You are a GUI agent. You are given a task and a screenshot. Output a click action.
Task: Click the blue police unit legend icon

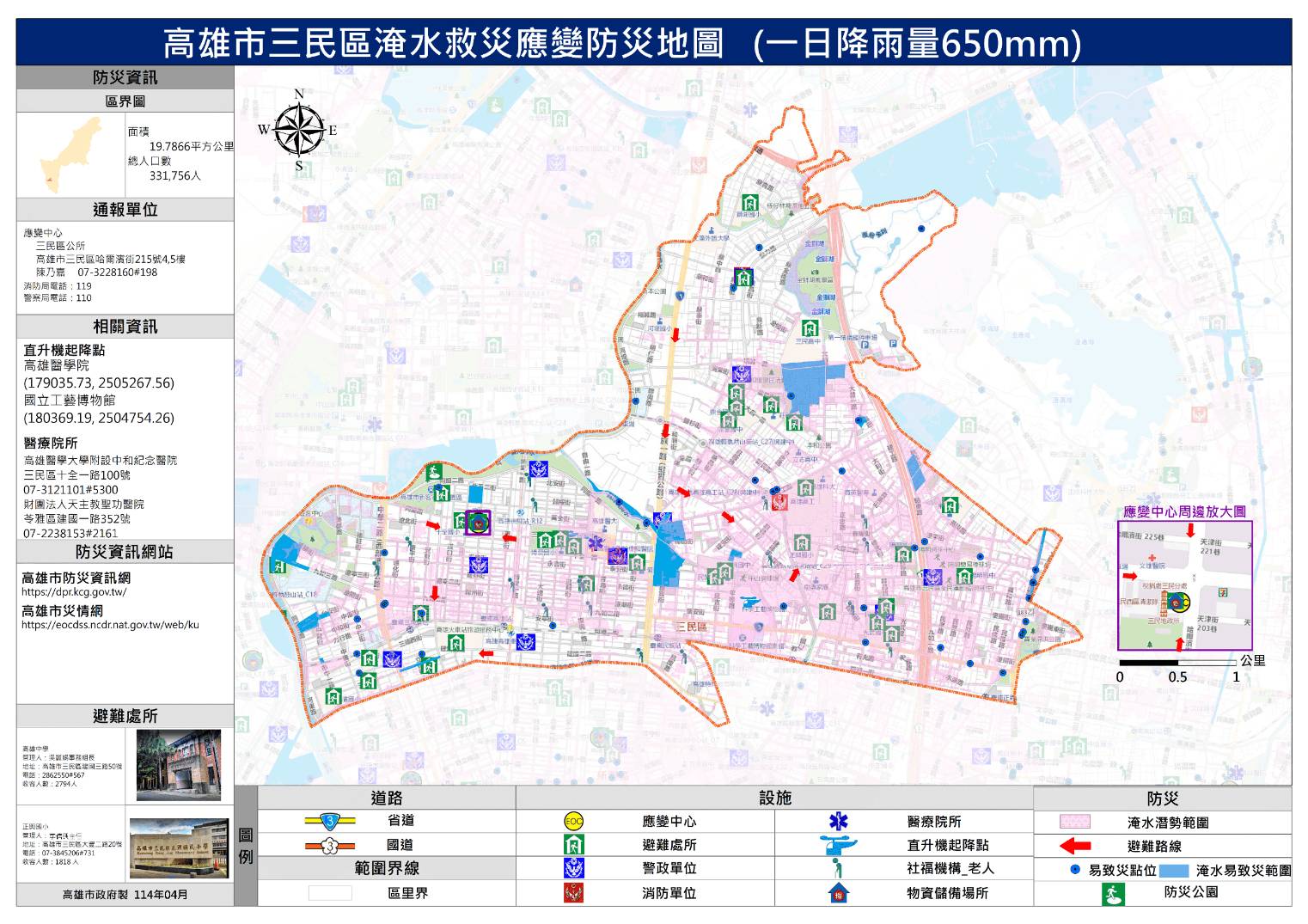[573, 869]
